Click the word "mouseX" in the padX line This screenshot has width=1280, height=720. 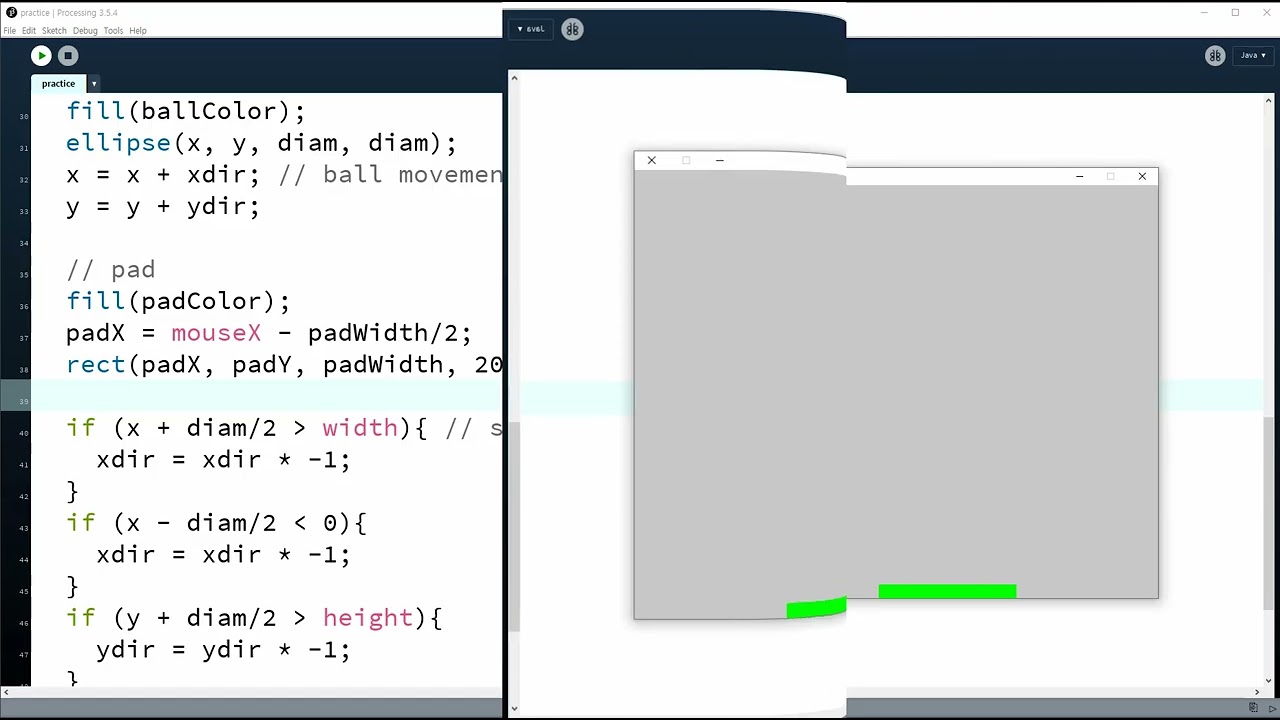tap(216, 333)
